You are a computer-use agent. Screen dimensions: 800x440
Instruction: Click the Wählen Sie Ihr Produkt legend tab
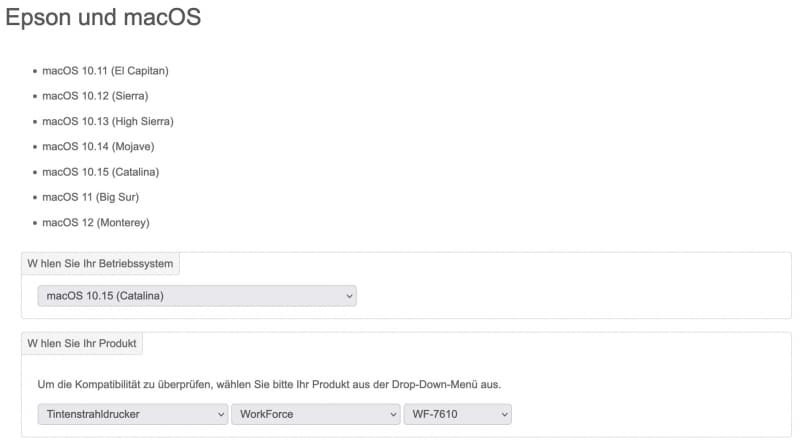coord(82,344)
